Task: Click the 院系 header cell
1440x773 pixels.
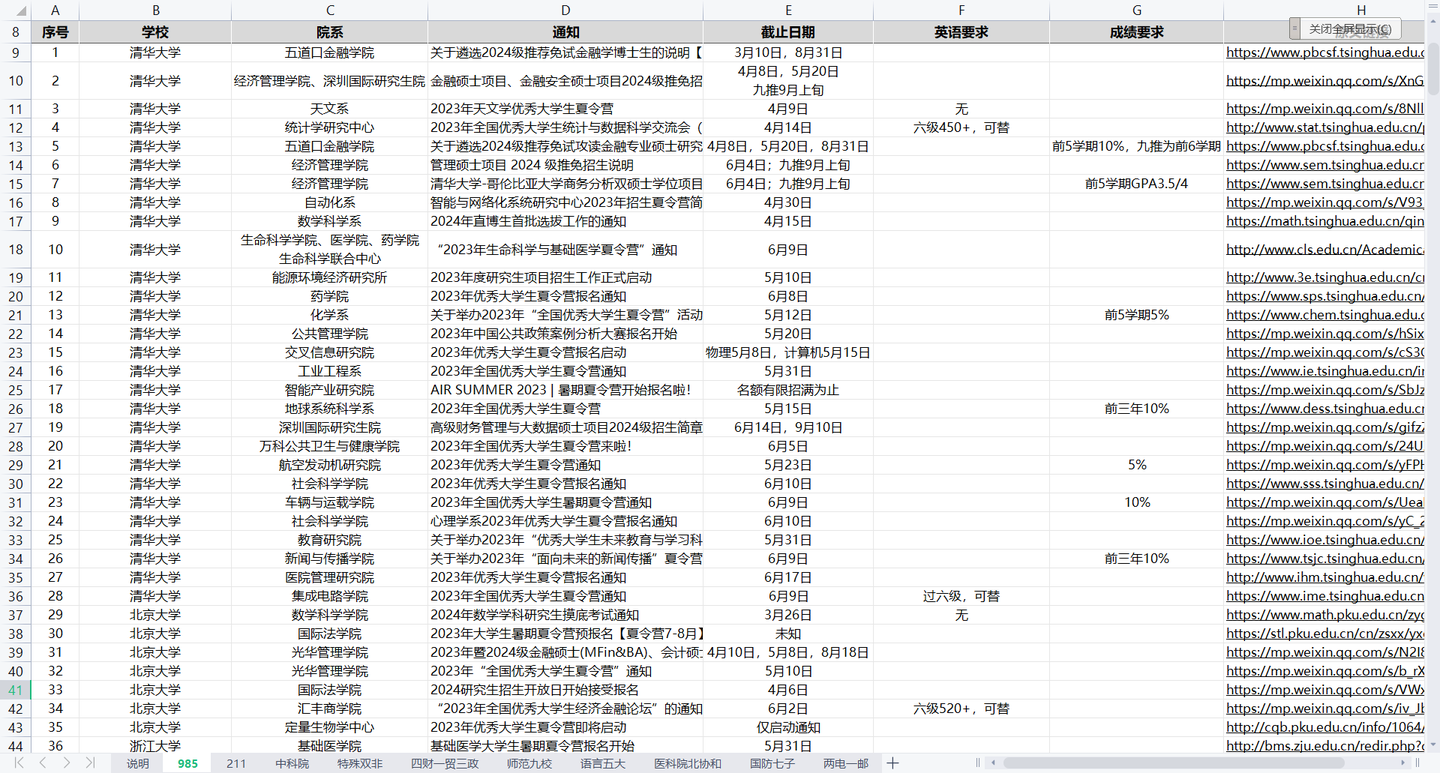Action: 329,32
